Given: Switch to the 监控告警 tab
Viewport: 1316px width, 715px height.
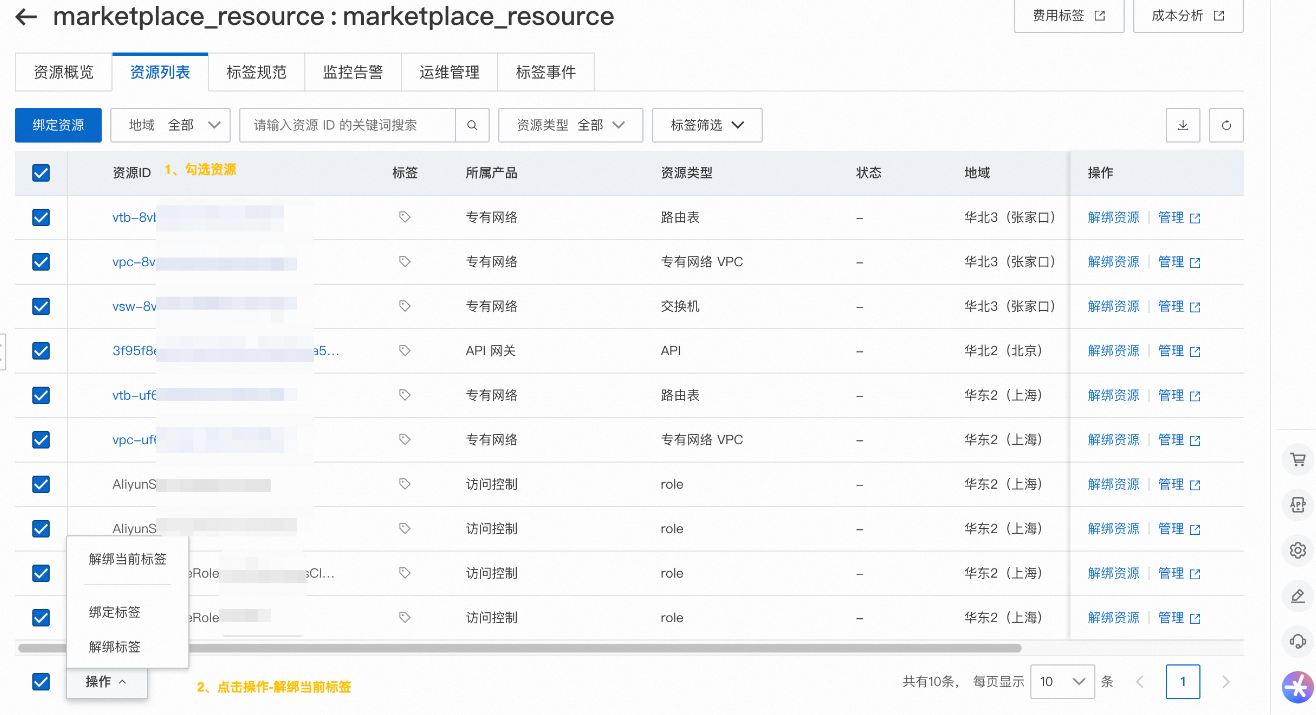Looking at the screenshot, I should click(x=353, y=73).
